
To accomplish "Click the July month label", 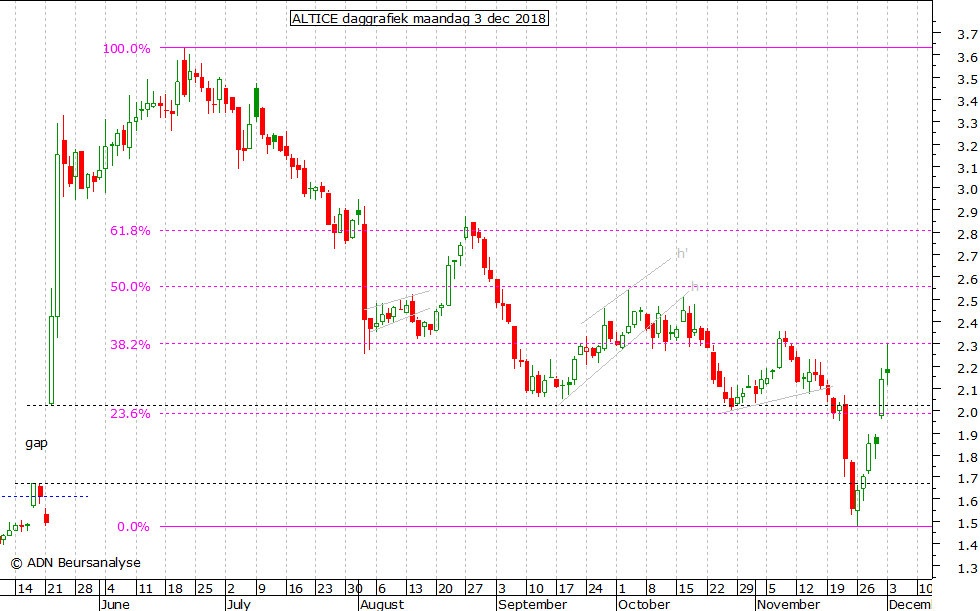I will pos(238,604).
